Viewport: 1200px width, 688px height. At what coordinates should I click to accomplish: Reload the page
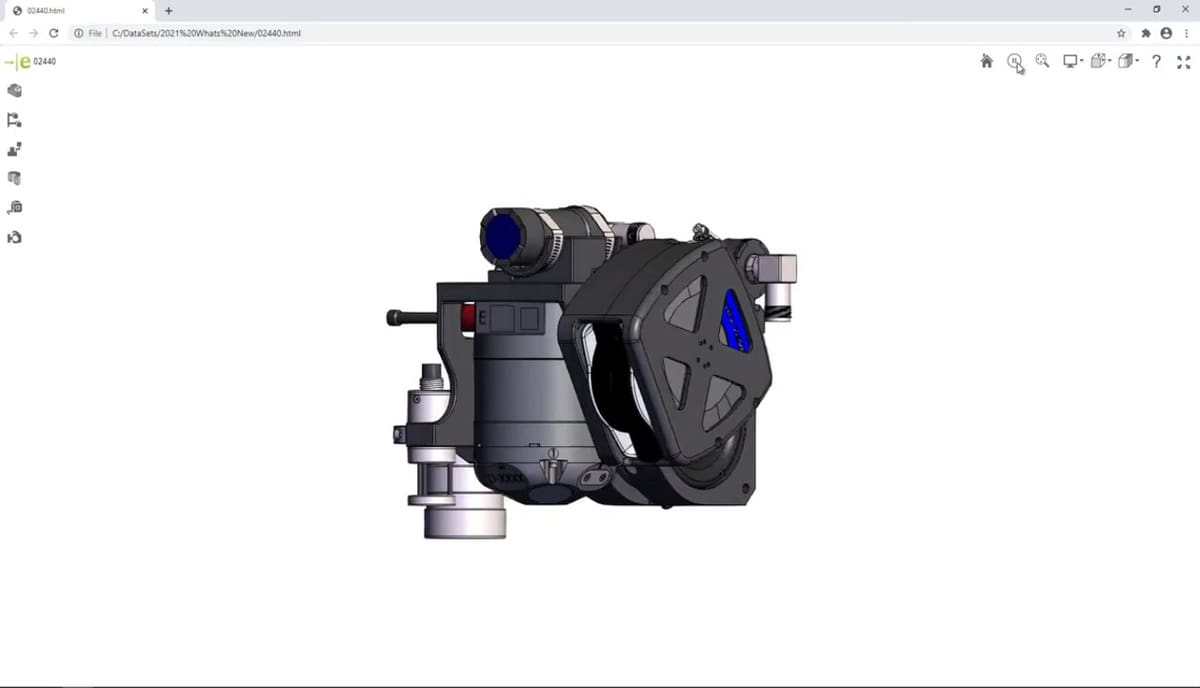tap(53, 33)
